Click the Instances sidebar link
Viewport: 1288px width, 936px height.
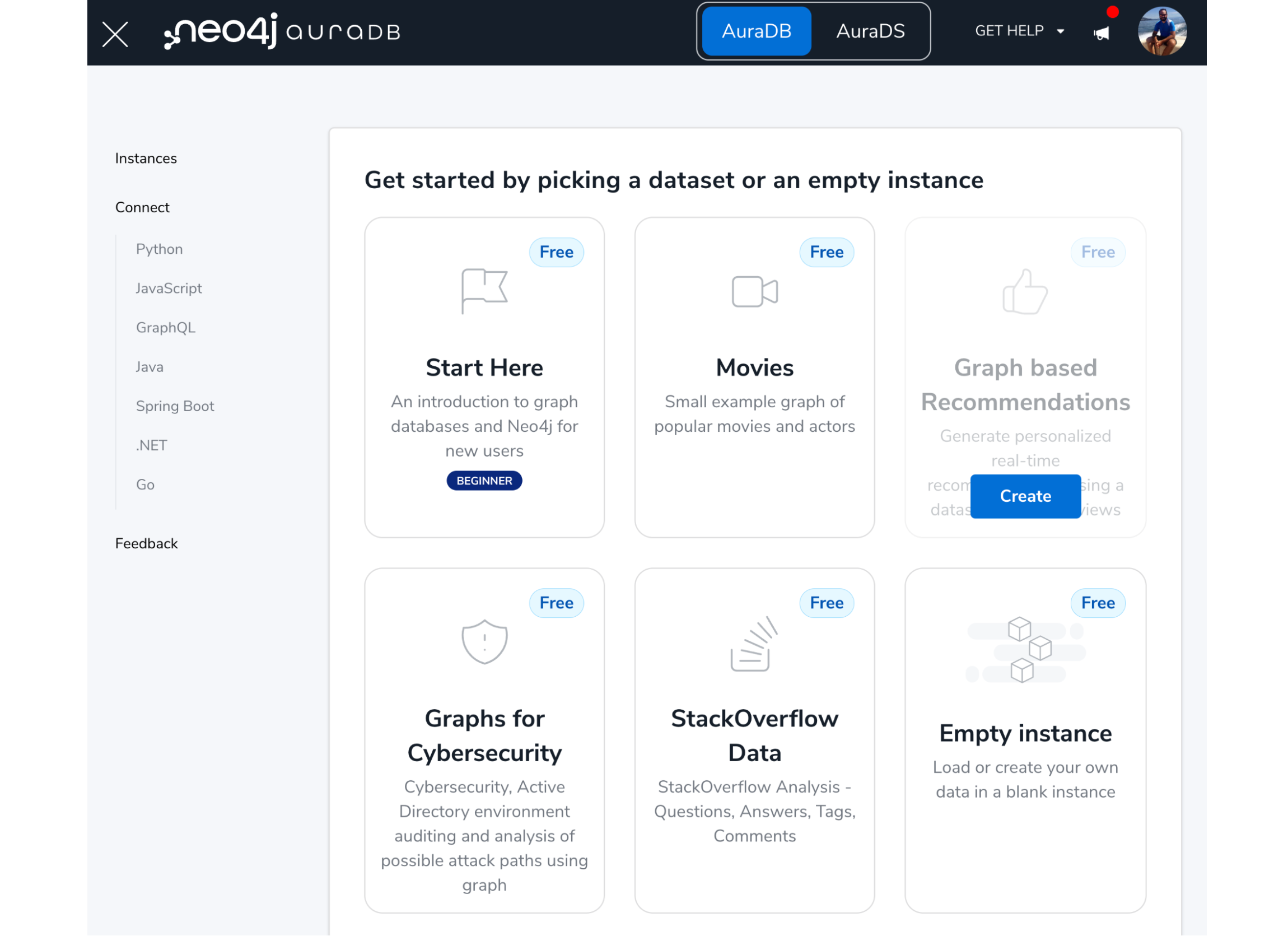[x=146, y=158]
